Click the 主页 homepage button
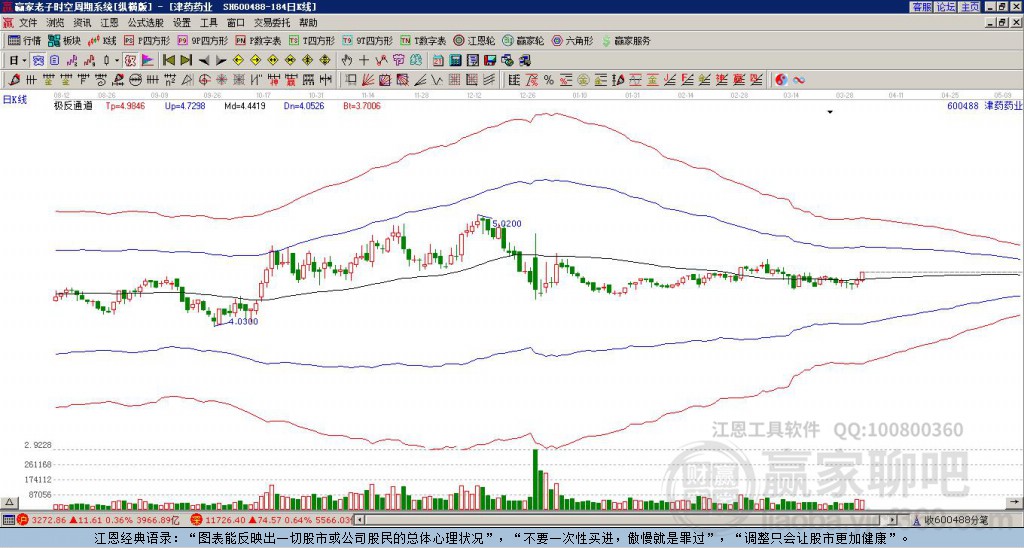This screenshot has width=1024, height=548. coord(969,7)
